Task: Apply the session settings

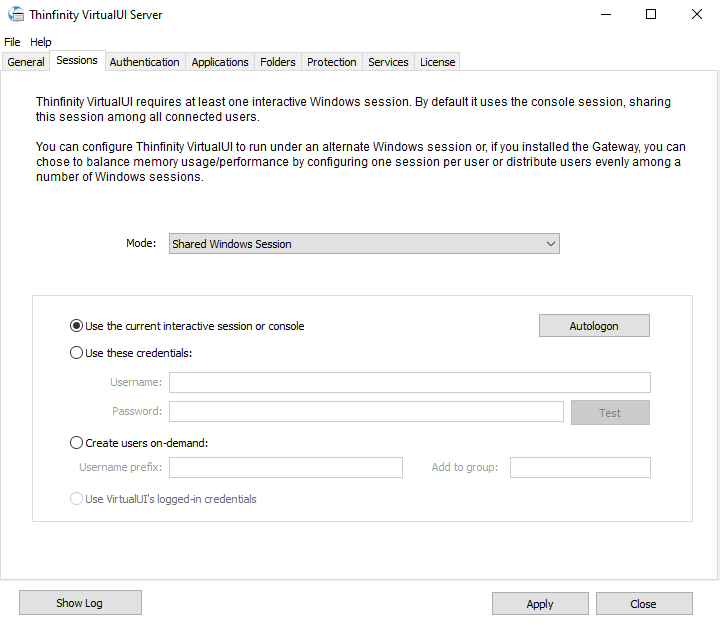Action: [x=540, y=604]
